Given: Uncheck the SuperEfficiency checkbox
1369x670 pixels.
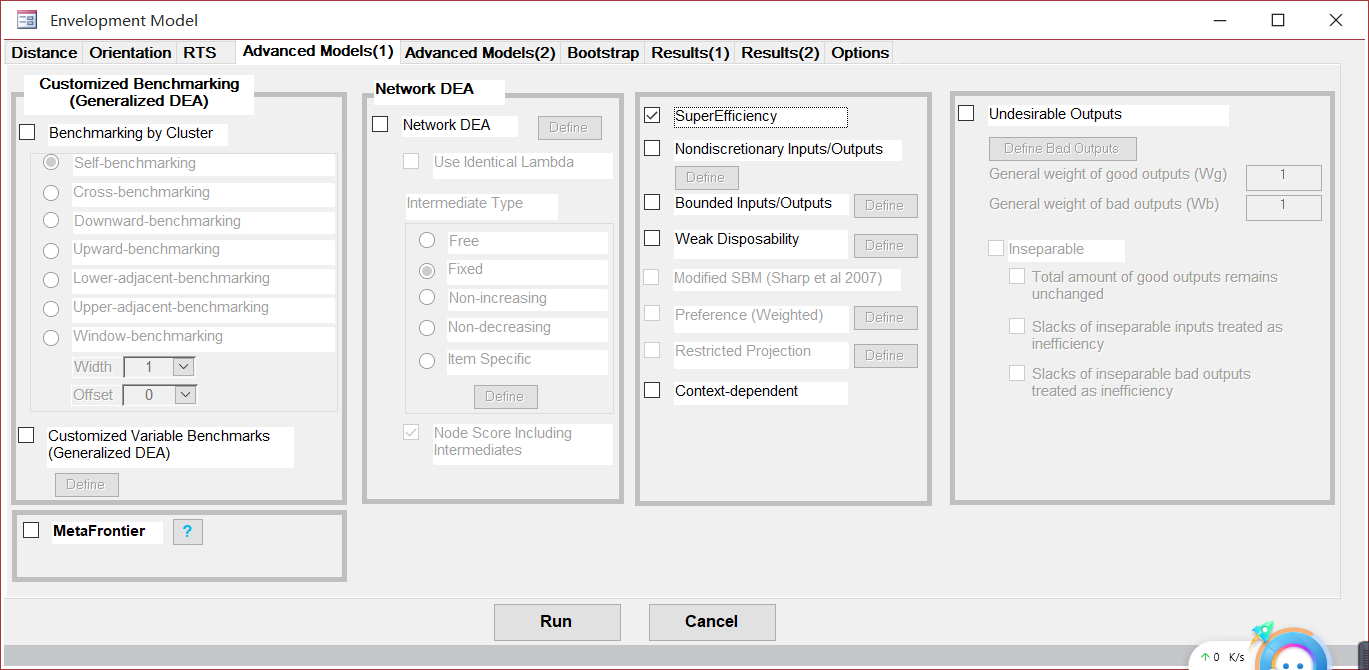Looking at the screenshot, I should (652, 115).
